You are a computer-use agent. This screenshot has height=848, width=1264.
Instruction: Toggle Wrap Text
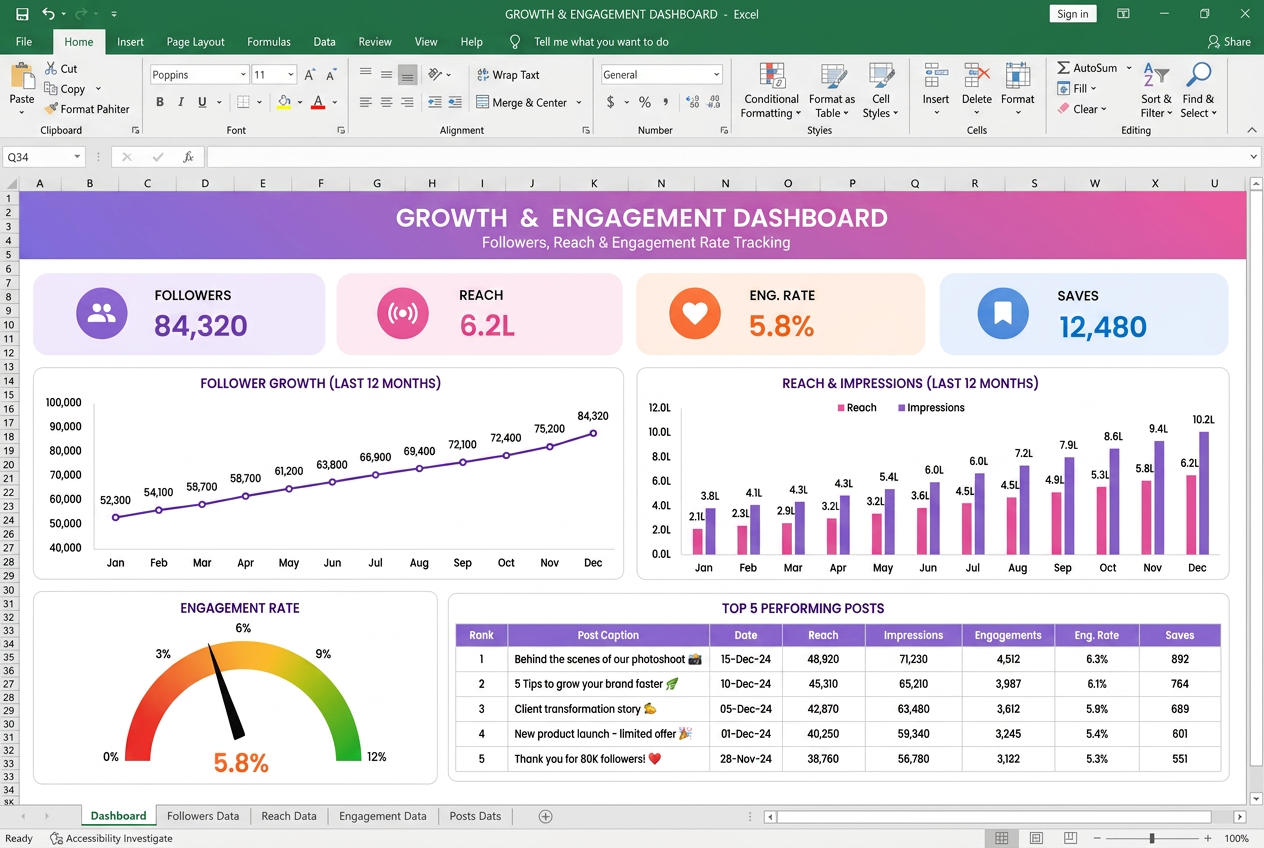click(508, 75)
